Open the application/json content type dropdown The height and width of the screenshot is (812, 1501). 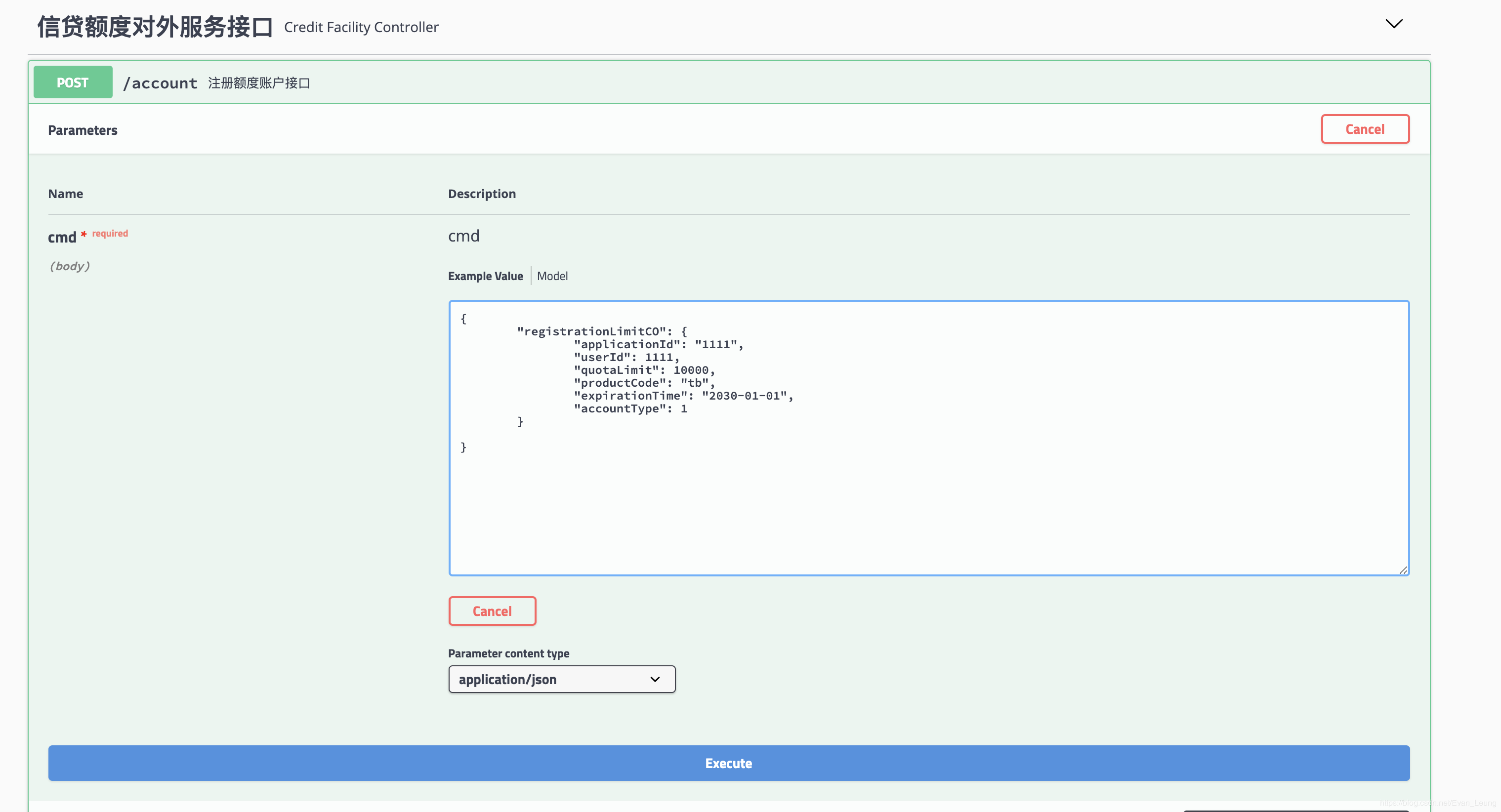pos(561,679)
